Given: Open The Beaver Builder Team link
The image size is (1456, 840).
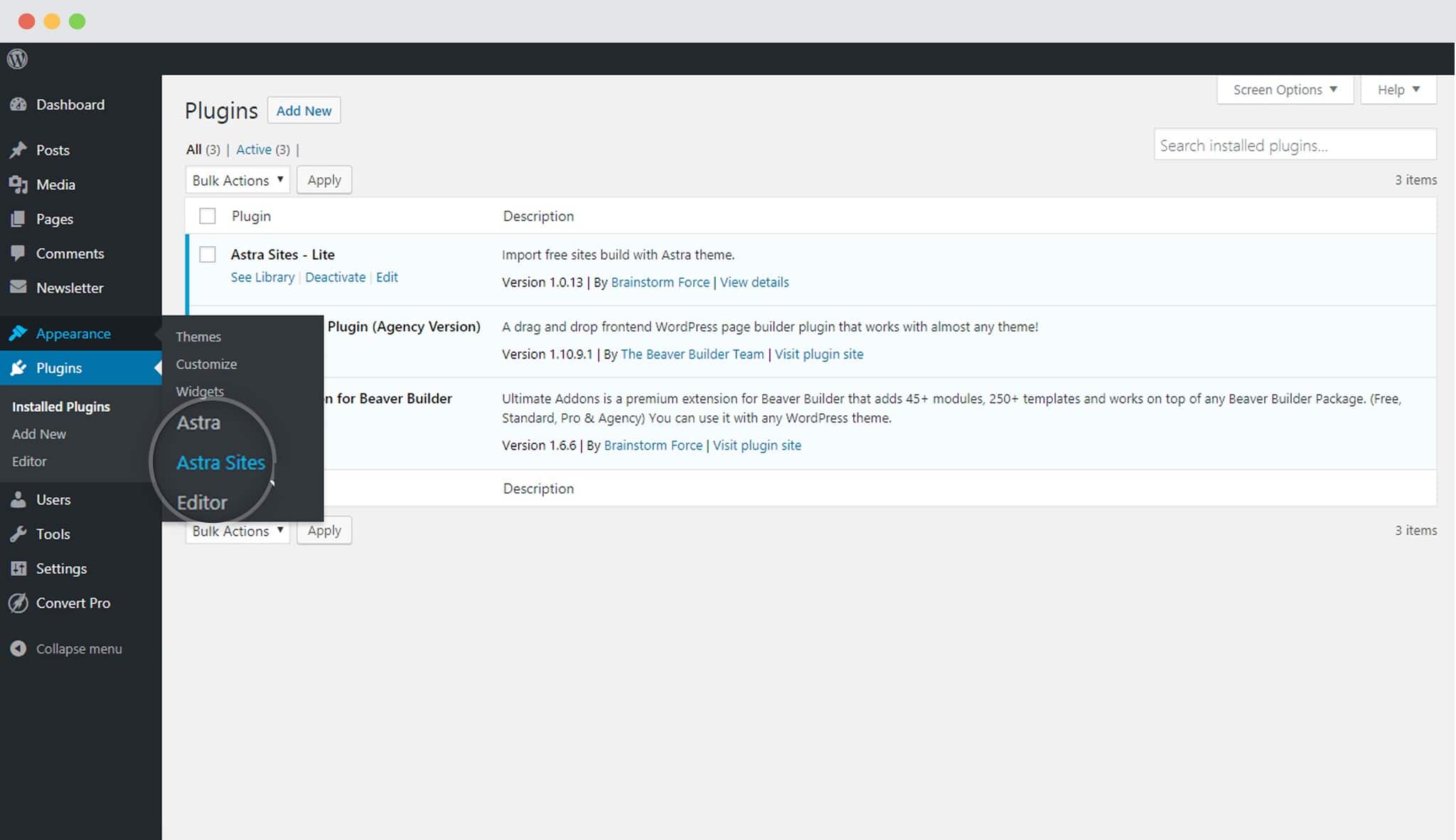Looking at the screenshot, I should [692, 354].
